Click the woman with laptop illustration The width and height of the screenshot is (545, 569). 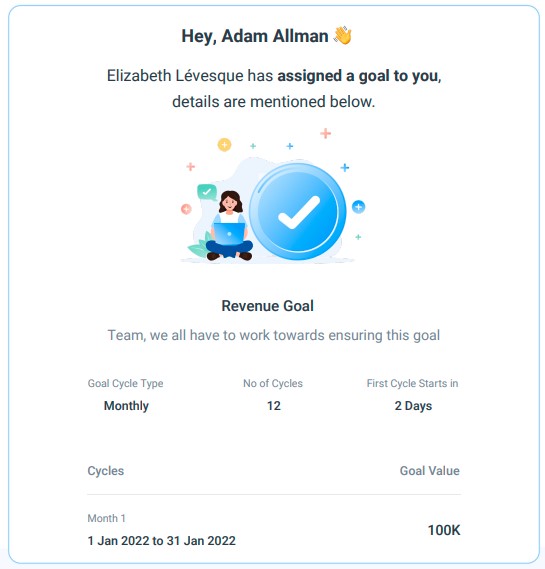(229, 225)
